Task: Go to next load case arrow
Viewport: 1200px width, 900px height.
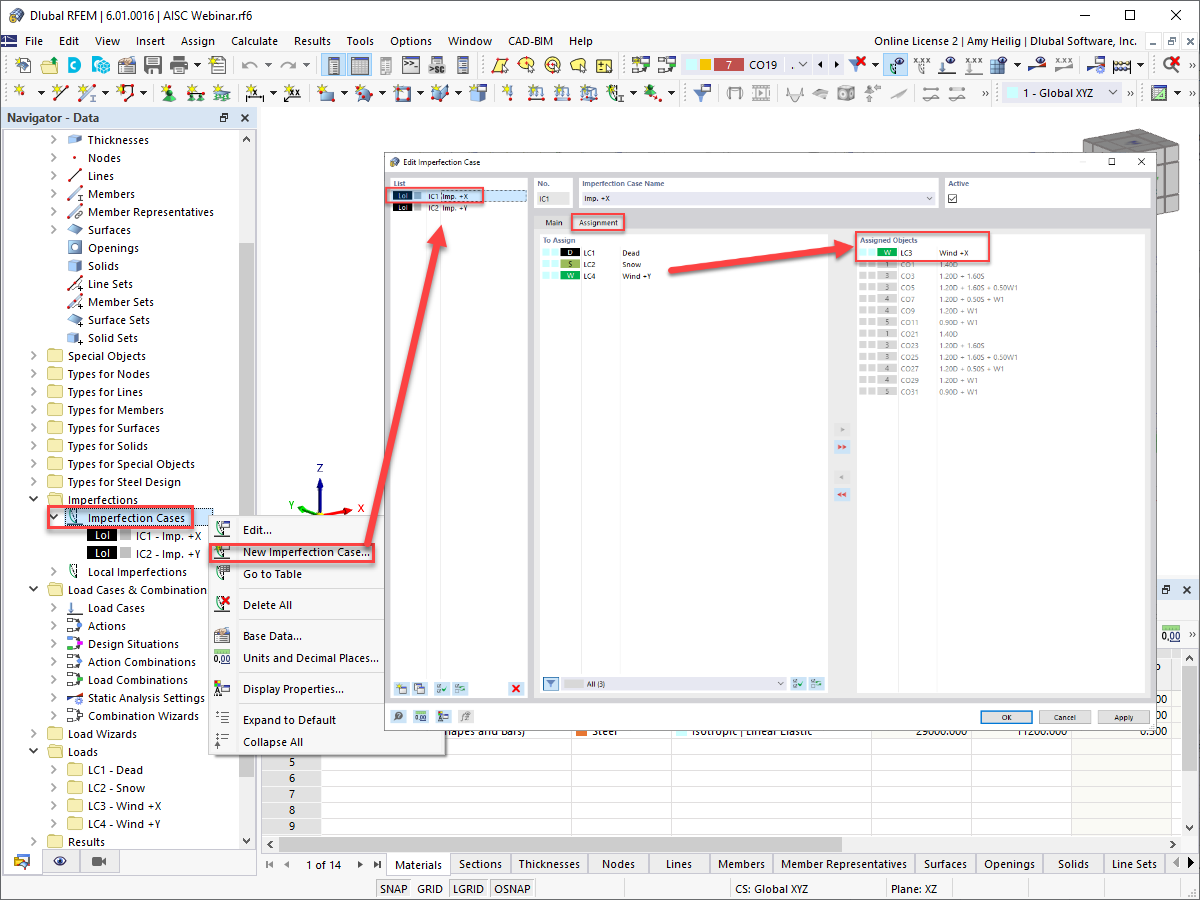Action: tap(836, 65)
